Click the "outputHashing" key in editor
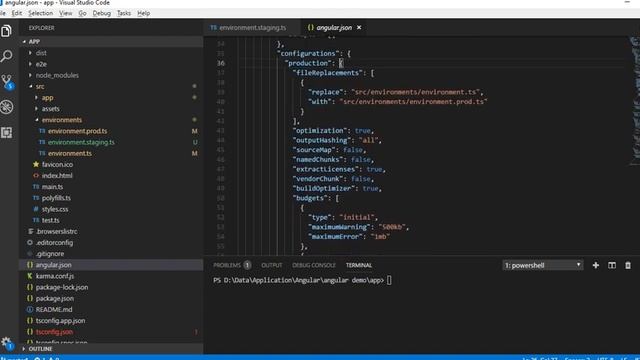This screenshot has width=640, height=360. [x=322, y=140]
